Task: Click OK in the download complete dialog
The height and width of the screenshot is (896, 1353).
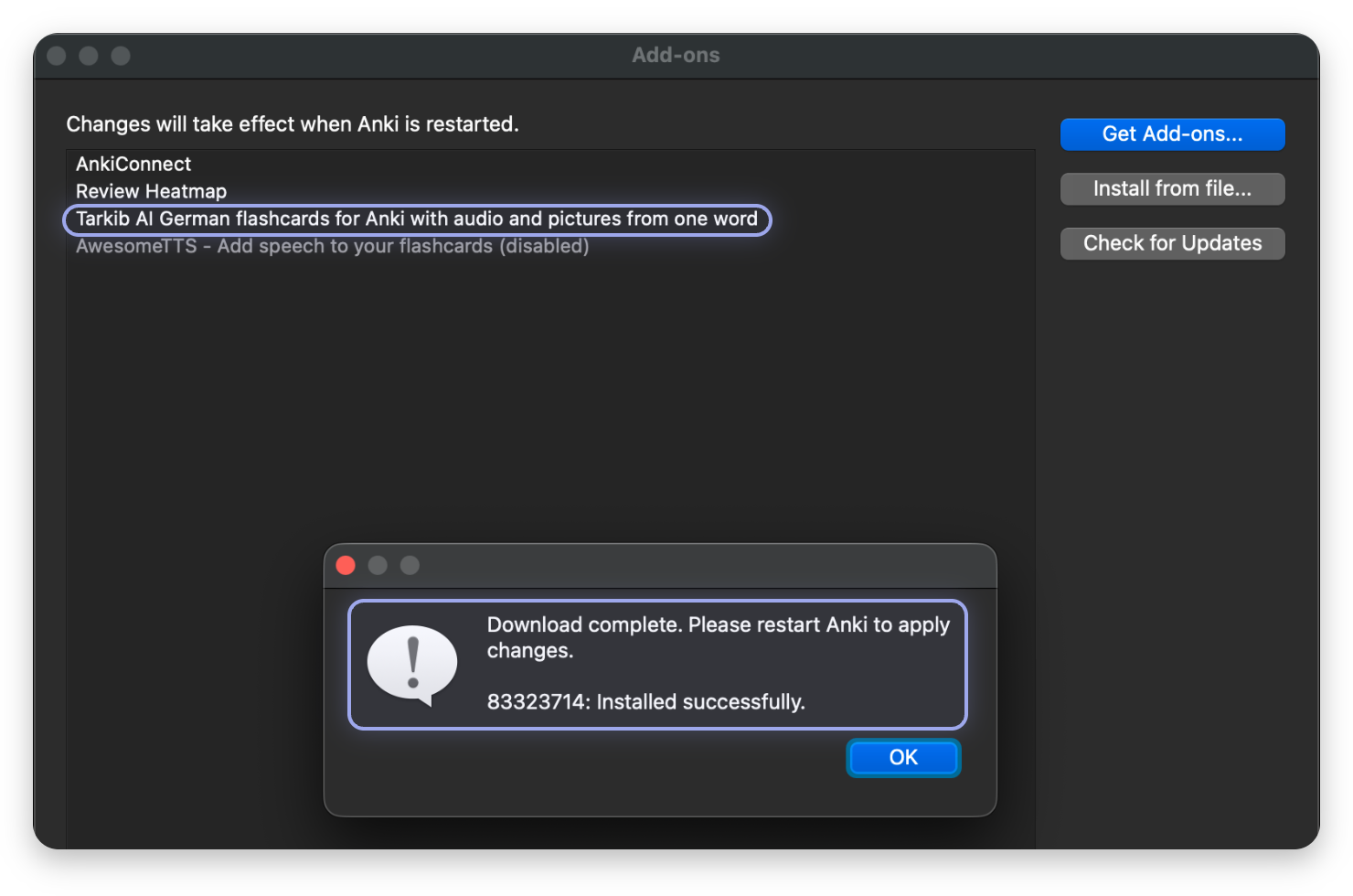Action: (x=903, y=758)
